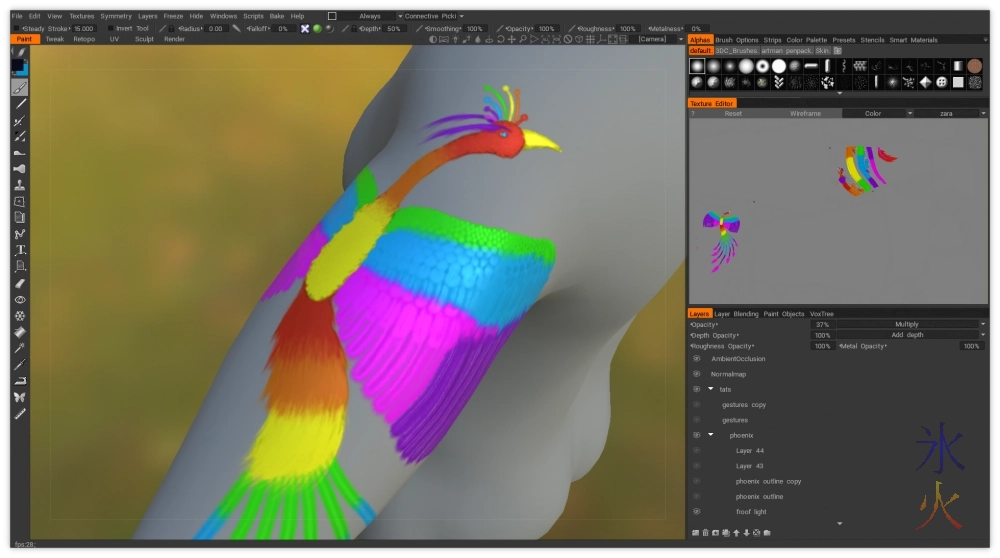Select the text tool in left toolbar
Screen dimensions: 1000x558
point(20,250)
